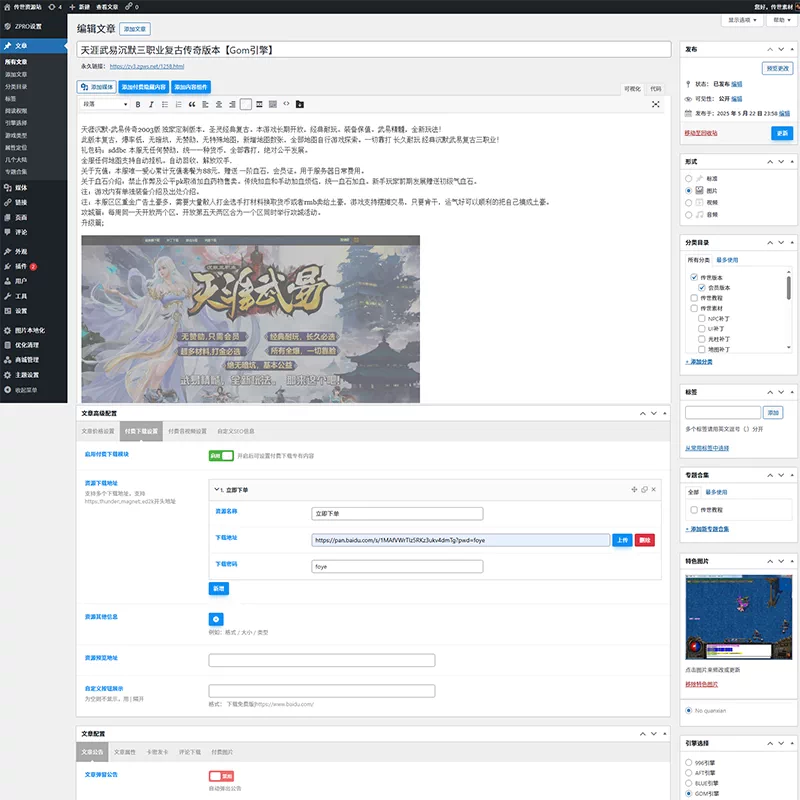Insert a numbered list

[x=178, y=105]
